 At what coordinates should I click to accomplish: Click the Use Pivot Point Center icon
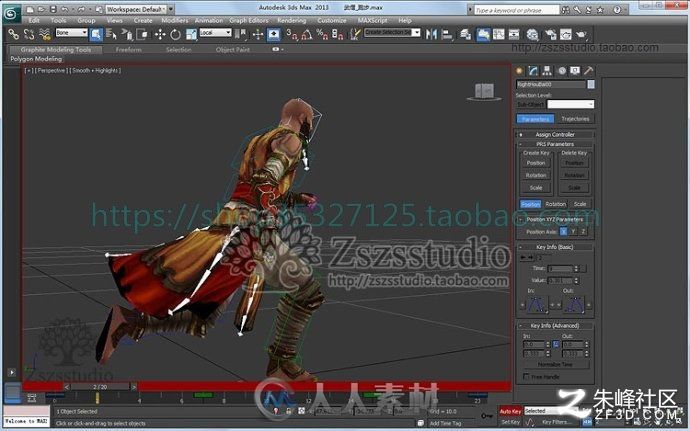[x=241, y=34]
